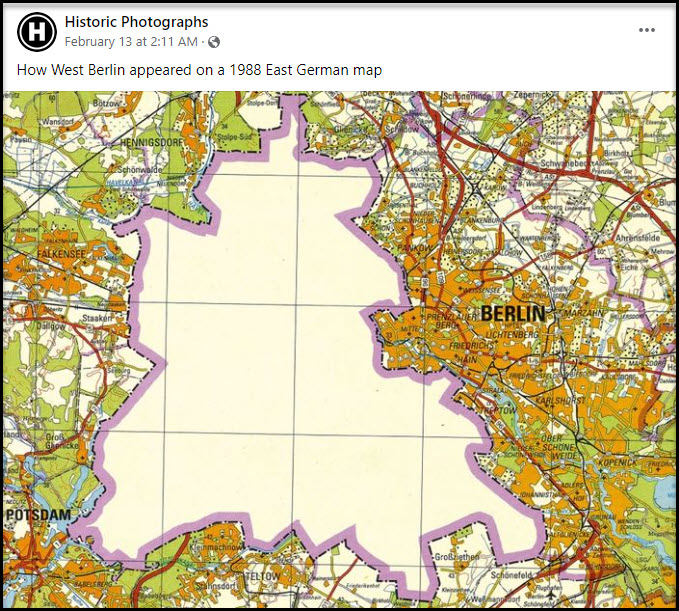Viewport: 679px width, 611px height.
Task: Click the PANKOW label on the map
Action: (415, 248)
